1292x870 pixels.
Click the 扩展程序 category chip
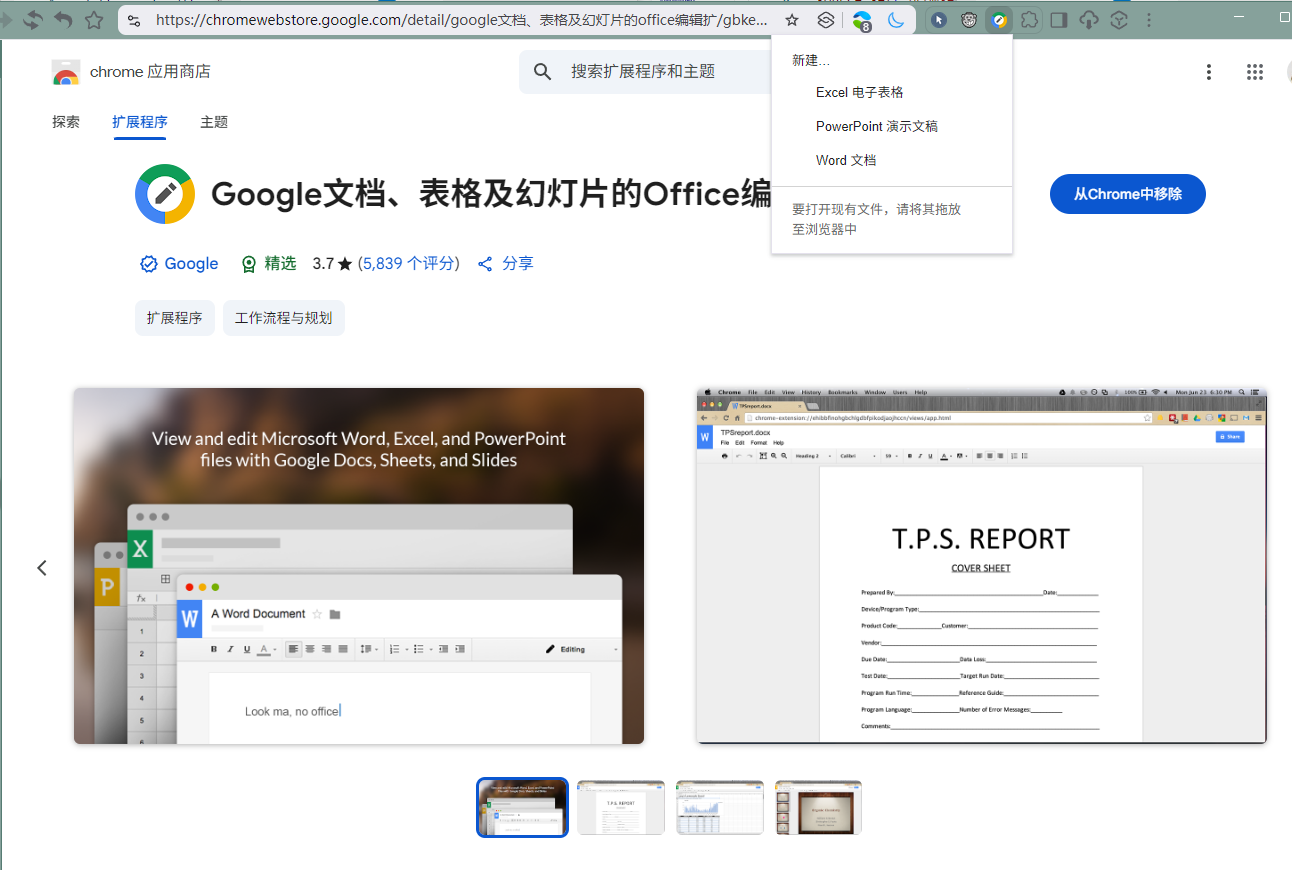[175, 318]
